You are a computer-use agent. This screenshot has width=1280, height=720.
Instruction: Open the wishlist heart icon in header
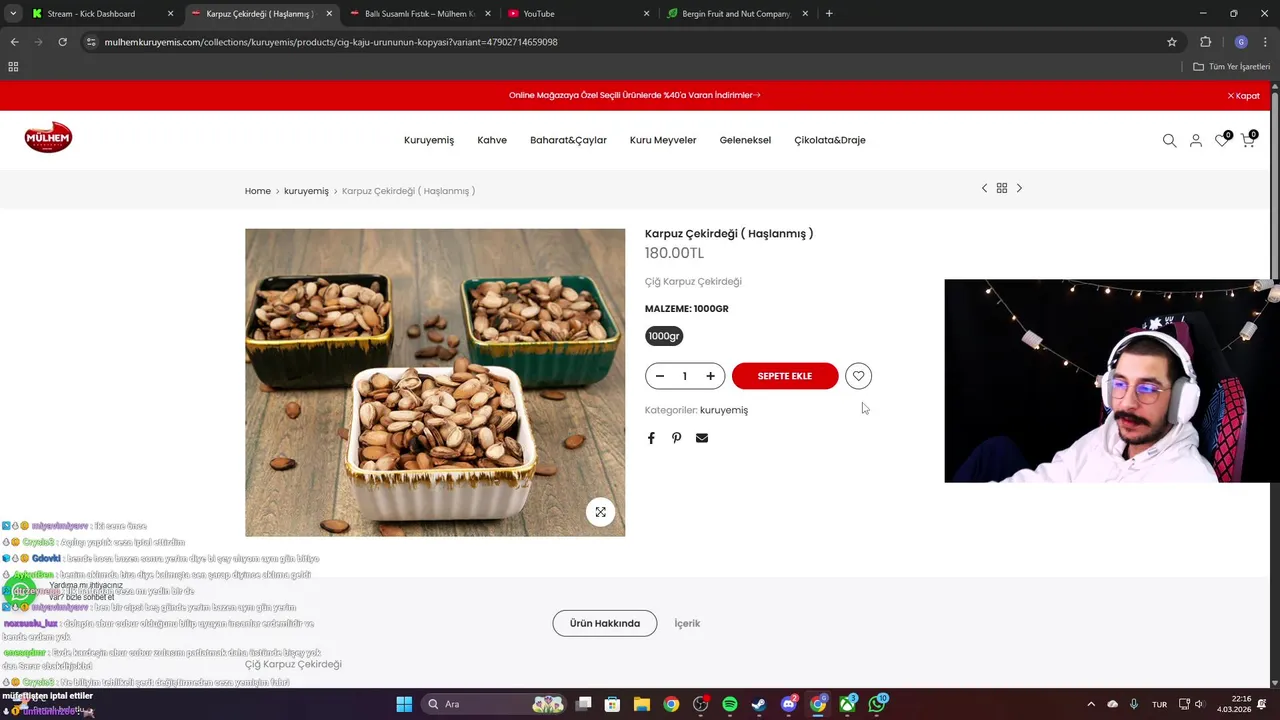pos(1222,140)
